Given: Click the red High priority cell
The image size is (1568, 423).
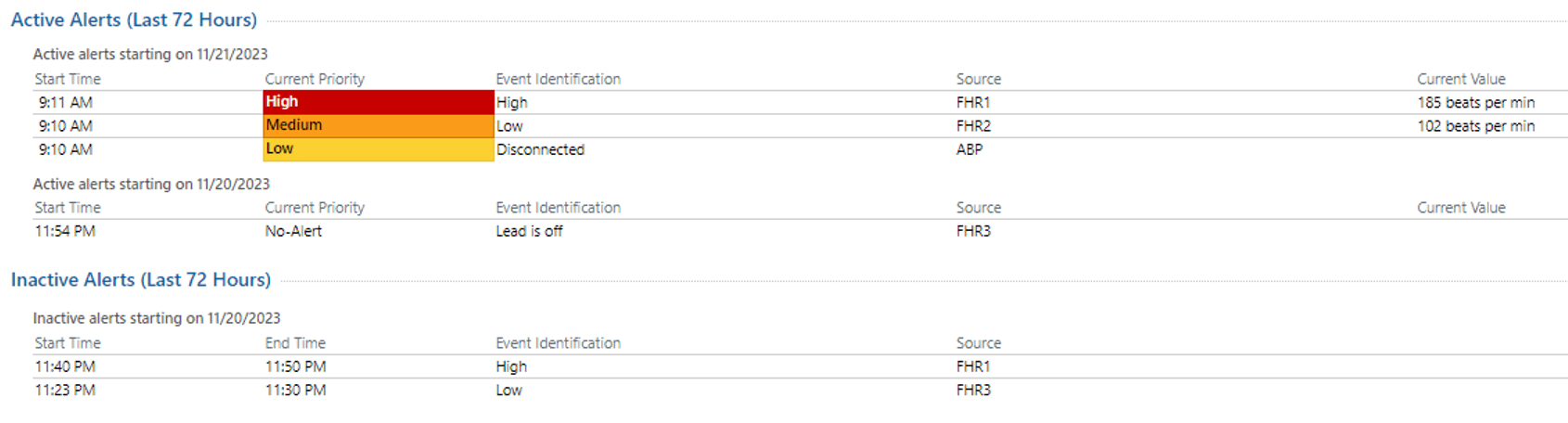Looking at the screenshot, I should [378, 102].
